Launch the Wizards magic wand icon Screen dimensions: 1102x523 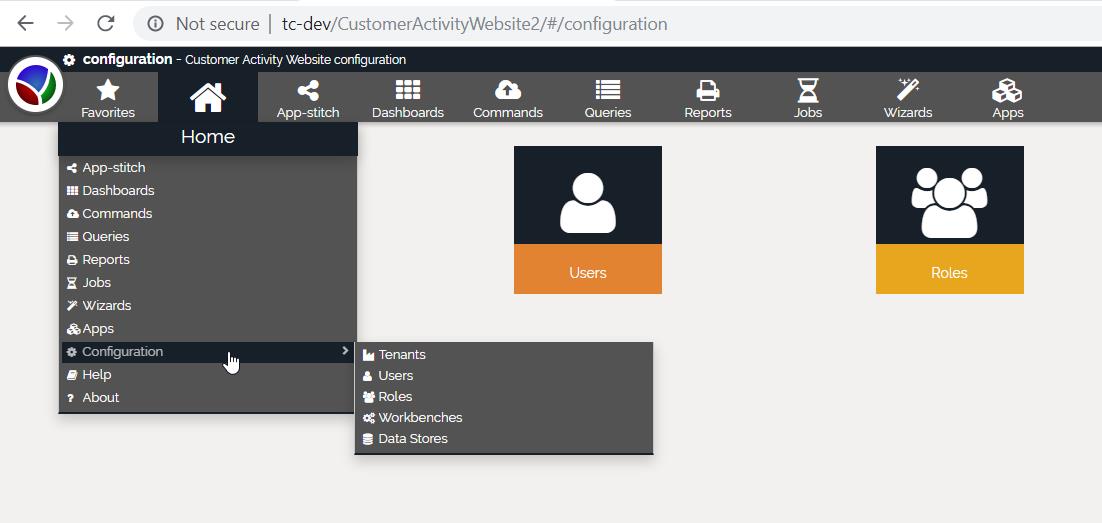pyautogui.click(x=908, y=92)
